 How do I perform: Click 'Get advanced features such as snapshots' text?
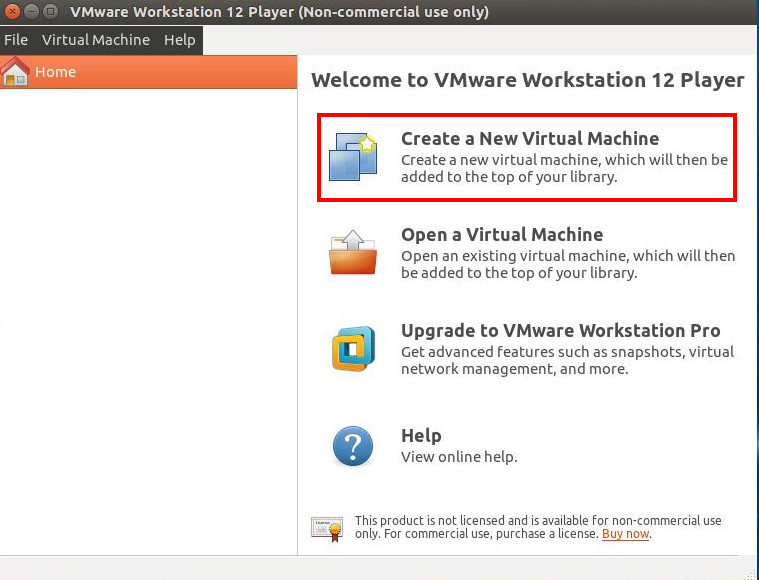coord(568,360)
